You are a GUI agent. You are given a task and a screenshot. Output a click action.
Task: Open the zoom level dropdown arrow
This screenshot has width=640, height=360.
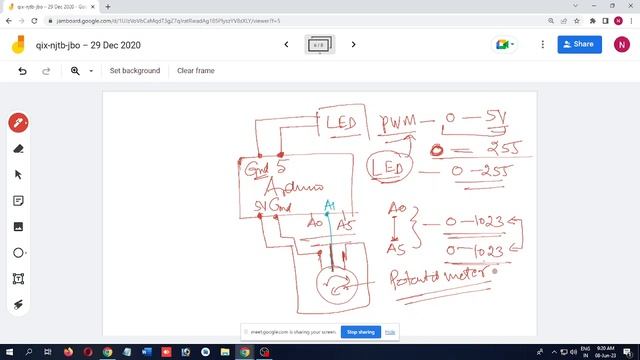91,71
